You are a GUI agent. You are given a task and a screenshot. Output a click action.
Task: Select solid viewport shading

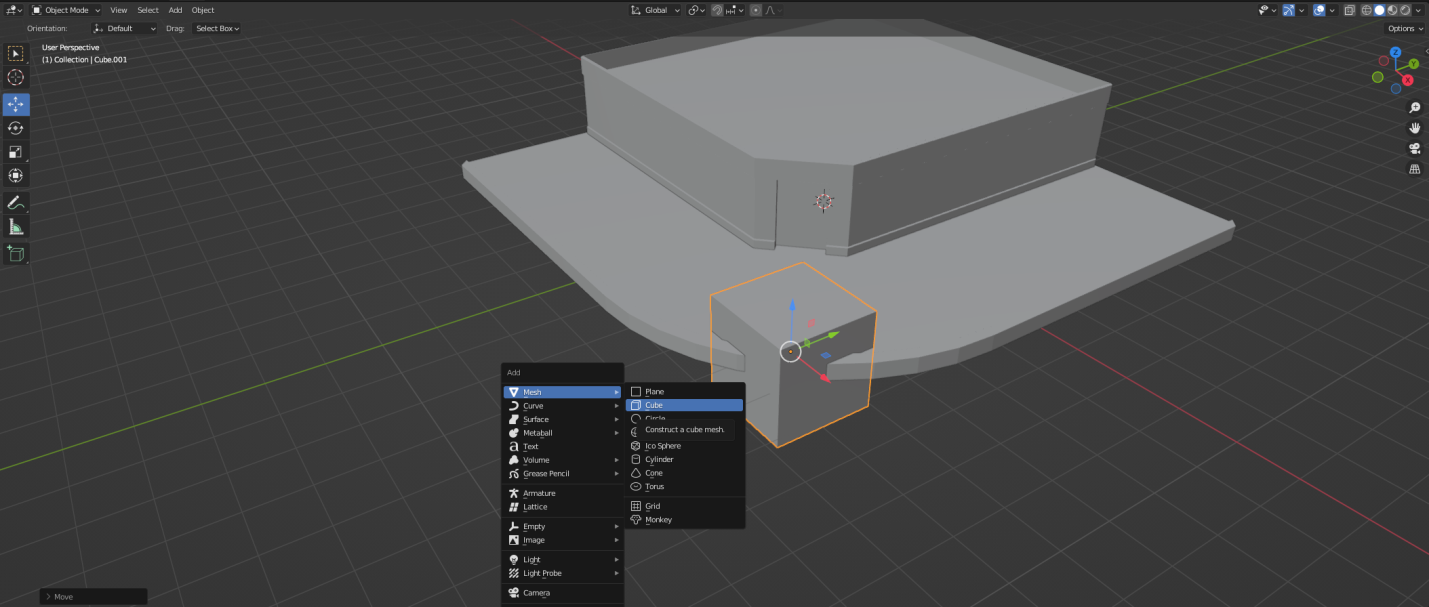pyautogui.click(x=1379, y=10)
